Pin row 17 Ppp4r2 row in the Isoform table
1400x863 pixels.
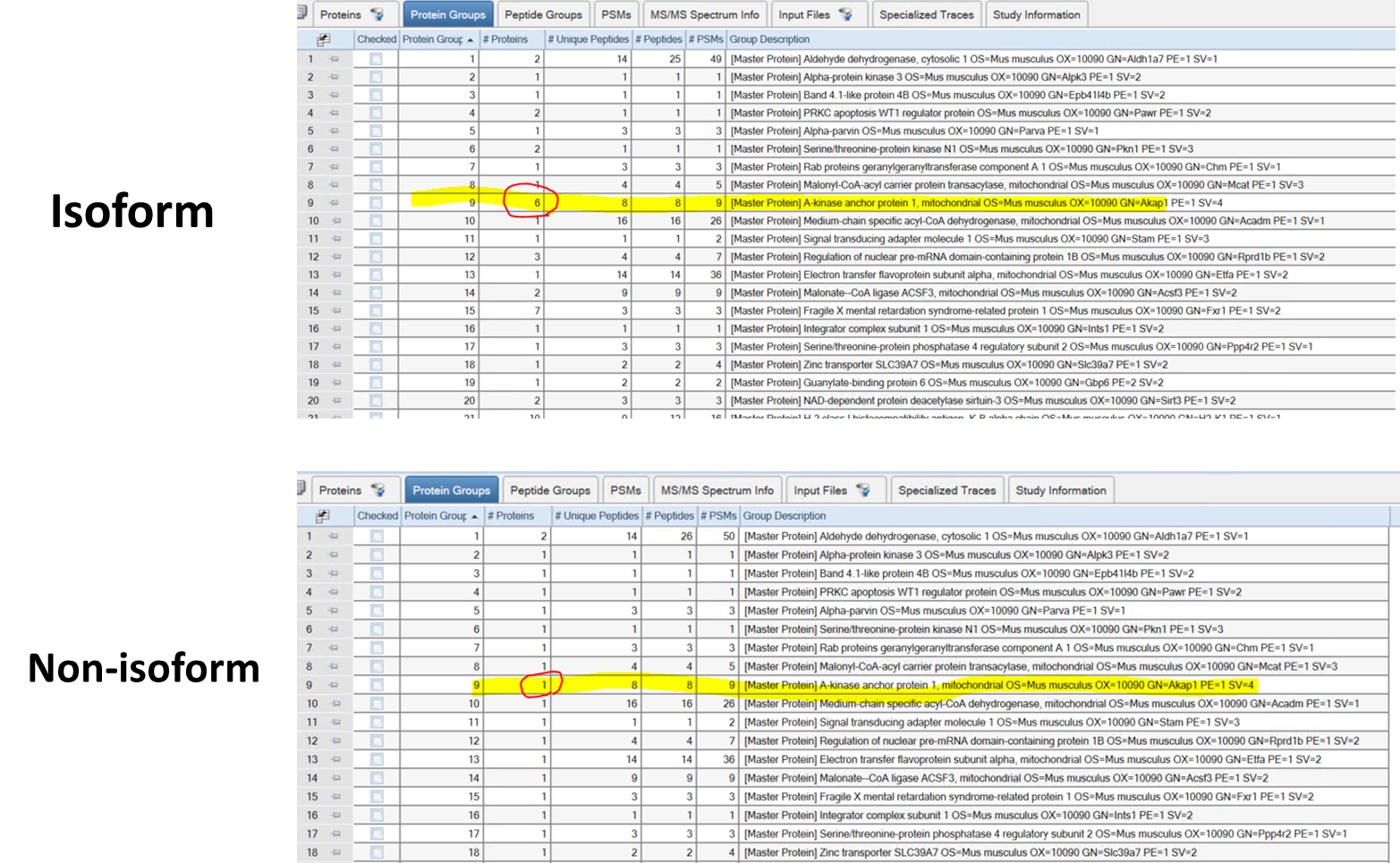[x=336, y=347]
